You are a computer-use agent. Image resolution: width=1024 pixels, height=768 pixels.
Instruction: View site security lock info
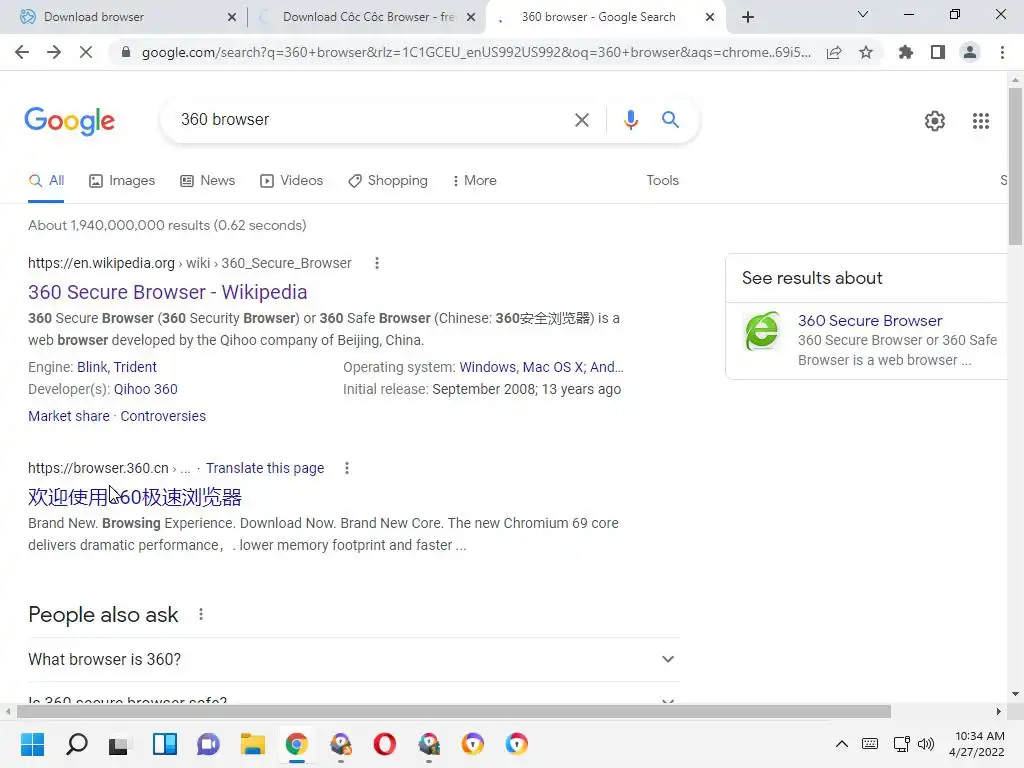[x=126, y=52]
